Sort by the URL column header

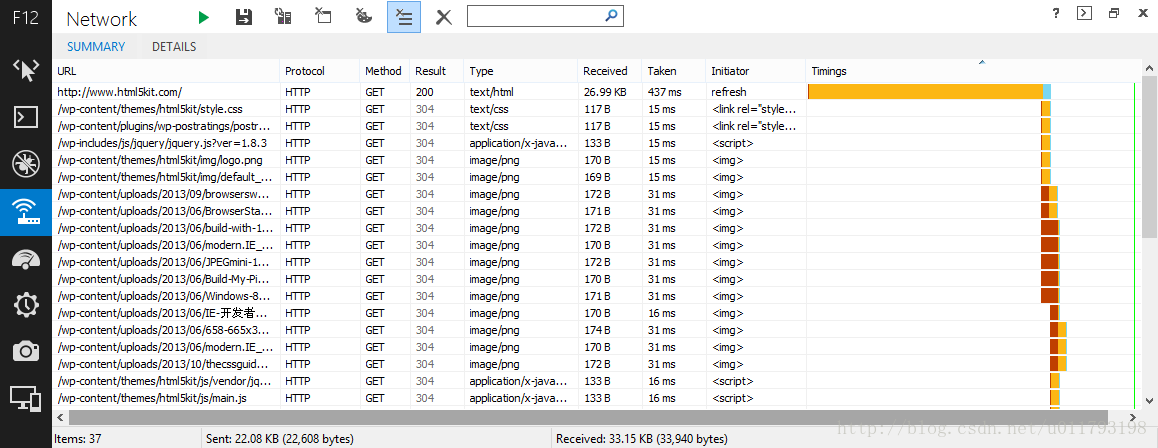click(167, 72)
